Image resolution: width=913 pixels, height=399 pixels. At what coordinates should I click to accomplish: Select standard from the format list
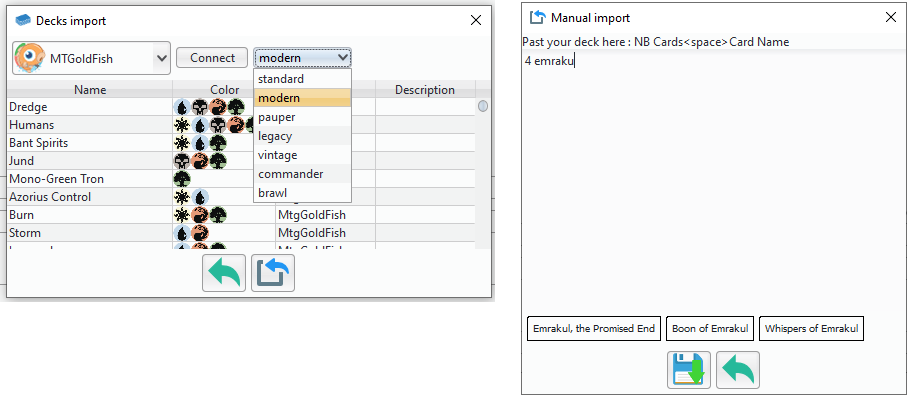(x=302, y=79)
